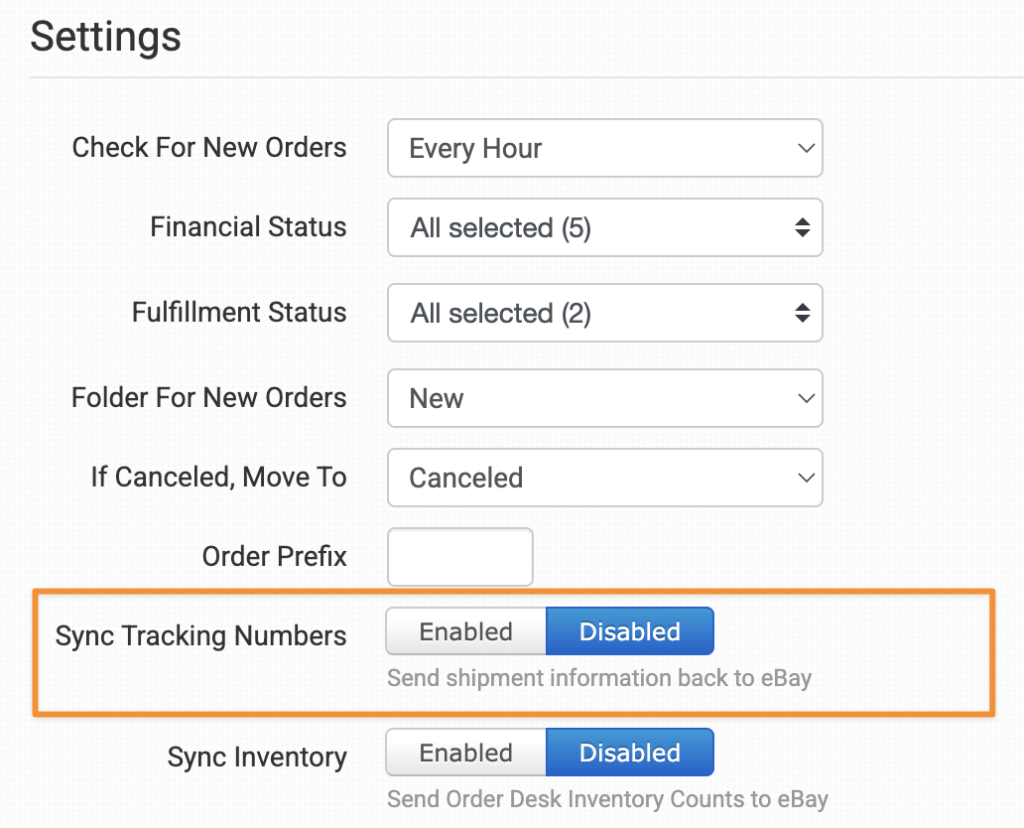Click the Order Prefix label
The image size is (1024, 828).
274,556
